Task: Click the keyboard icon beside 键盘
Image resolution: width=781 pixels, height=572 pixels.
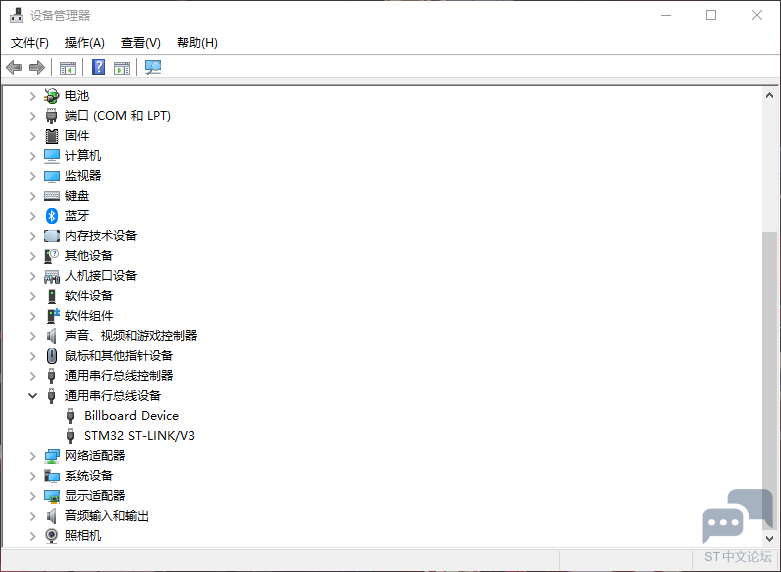Action: point(51,196)
